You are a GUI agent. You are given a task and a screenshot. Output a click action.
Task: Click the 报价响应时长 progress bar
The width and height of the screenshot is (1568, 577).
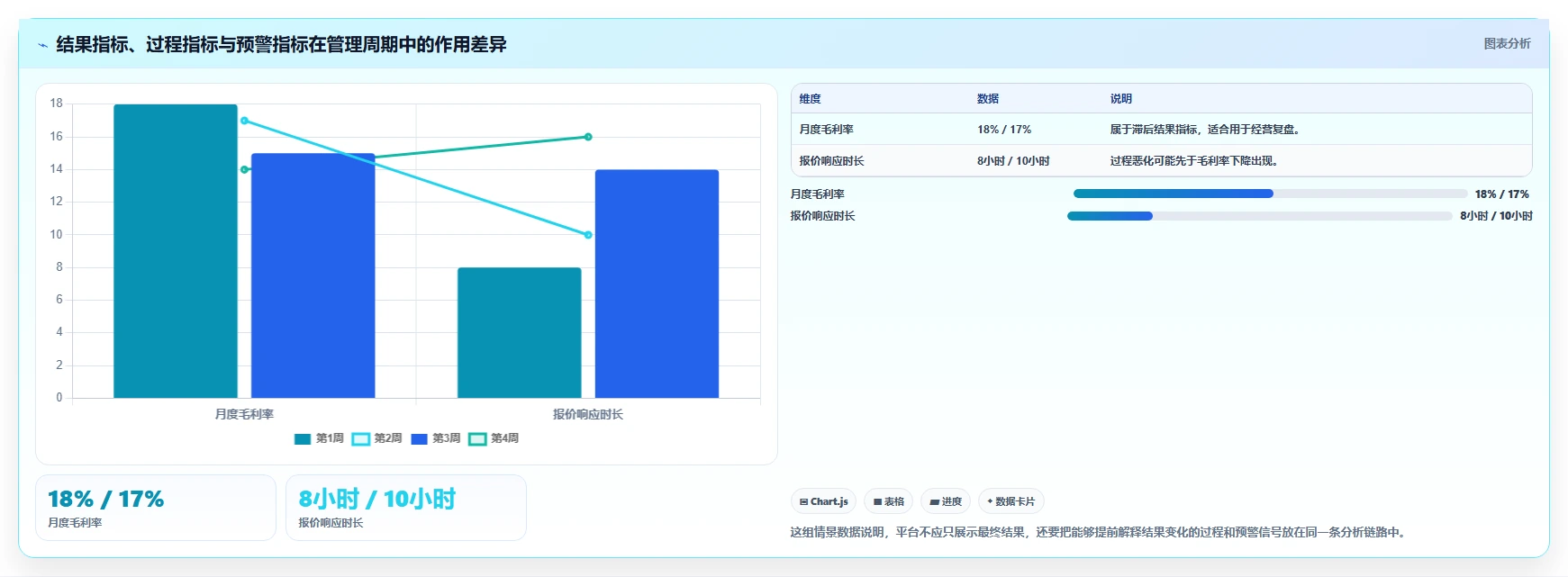[1259, 216]
